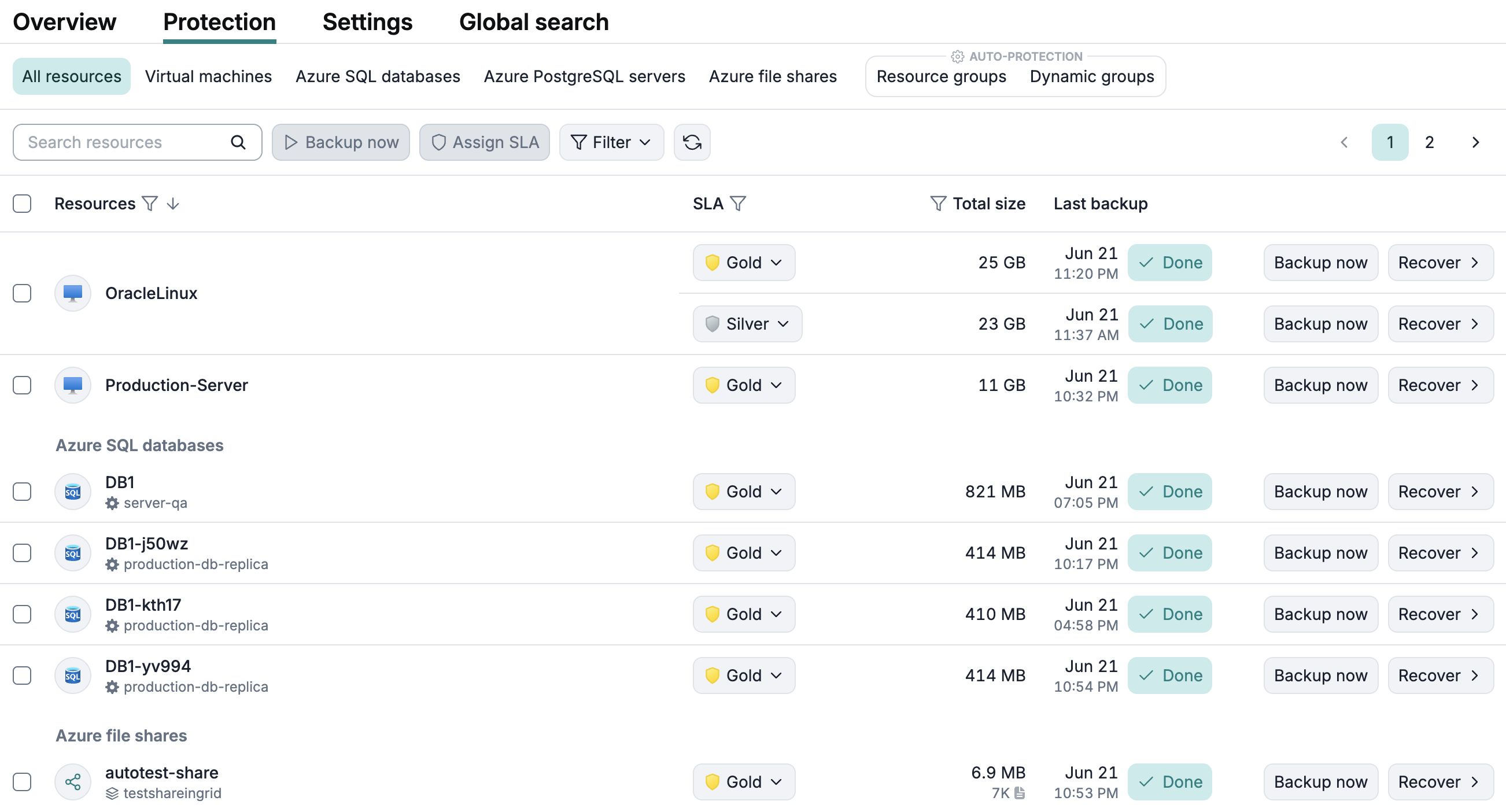This screenshot has width=1506, height=812.
Task: Click the Resources column filter icon
Action: [x=150, y=204]
